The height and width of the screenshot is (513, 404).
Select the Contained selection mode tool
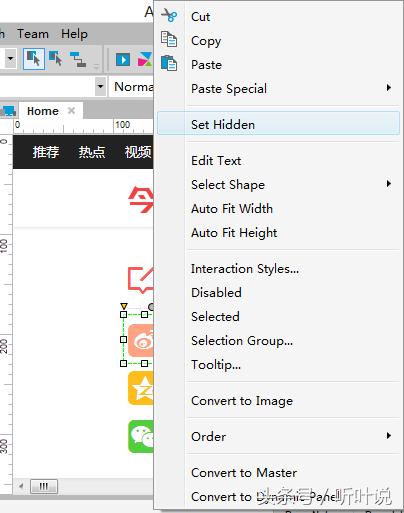click(55, 59)
